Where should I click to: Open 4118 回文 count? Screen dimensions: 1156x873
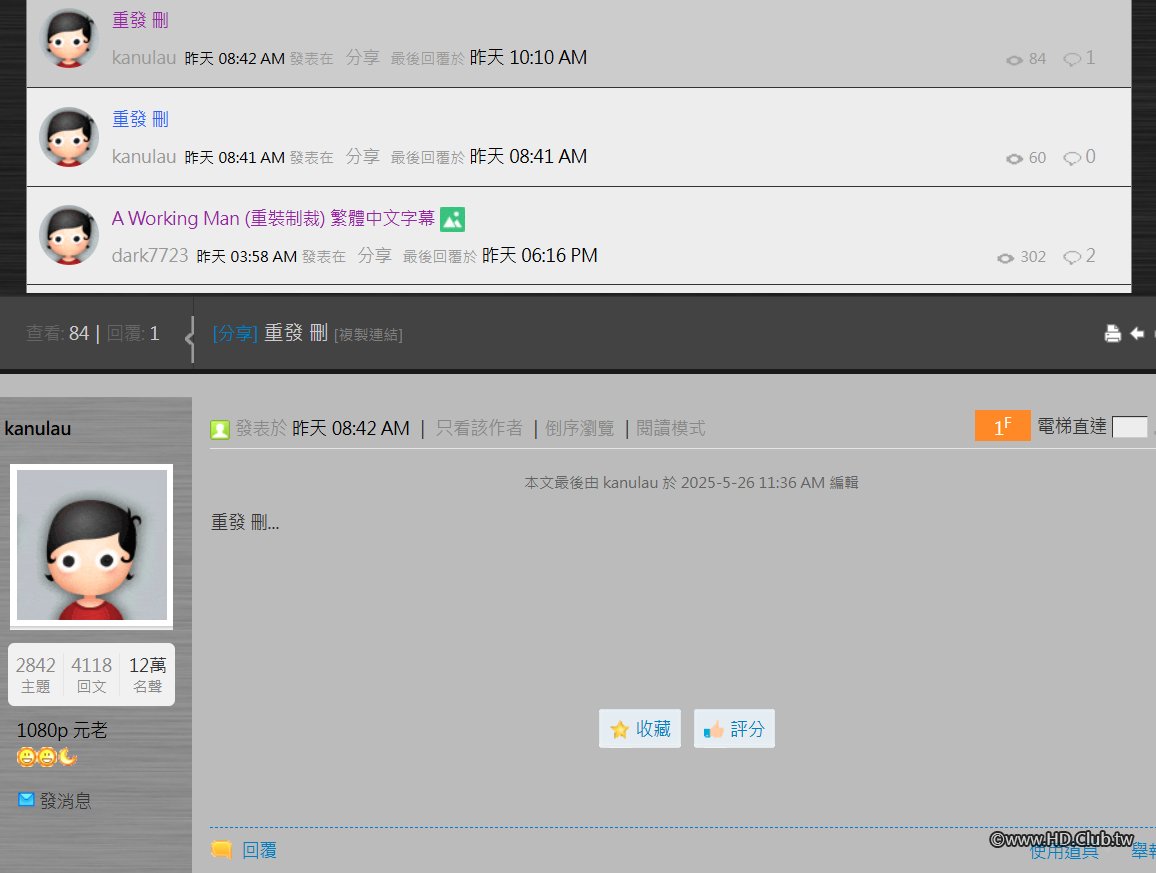(x=91, y=675)
